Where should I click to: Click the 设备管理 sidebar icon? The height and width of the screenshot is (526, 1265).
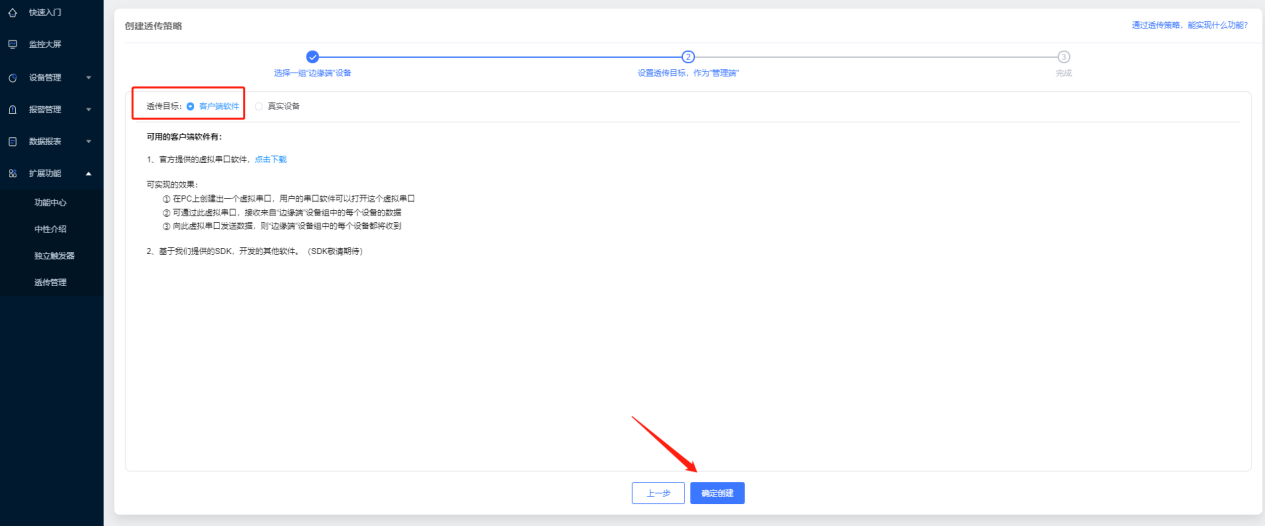13,78
